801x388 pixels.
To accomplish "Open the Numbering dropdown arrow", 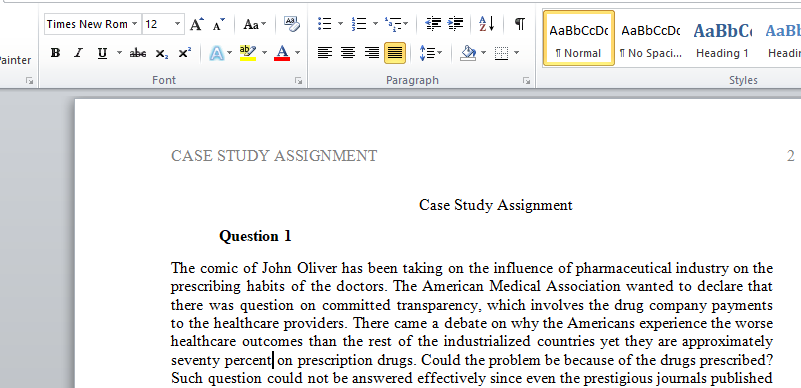I will (x=375, y=24).
